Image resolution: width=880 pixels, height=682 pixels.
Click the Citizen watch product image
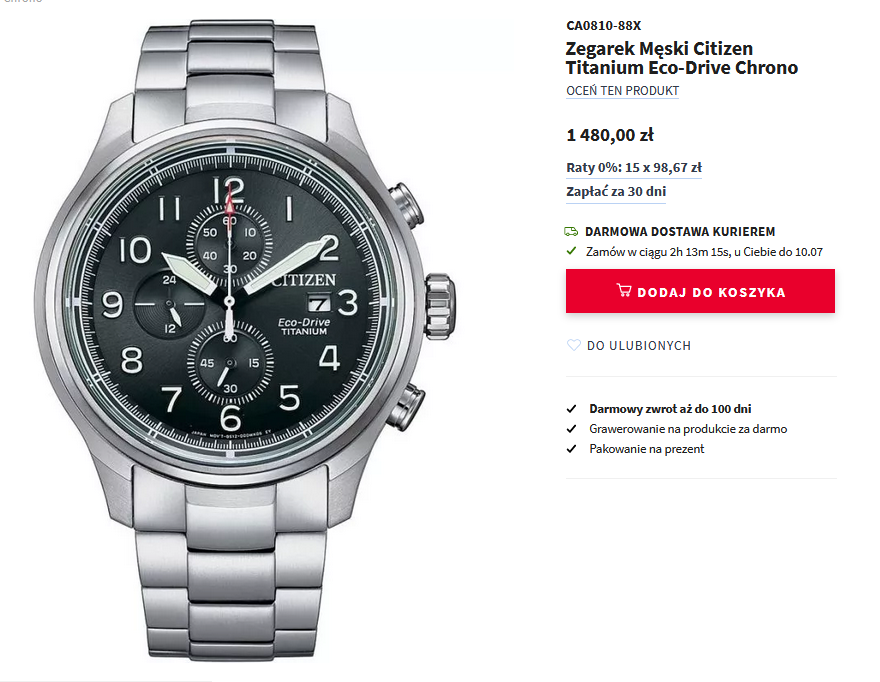pyautogui.click(x=245, y=341)
